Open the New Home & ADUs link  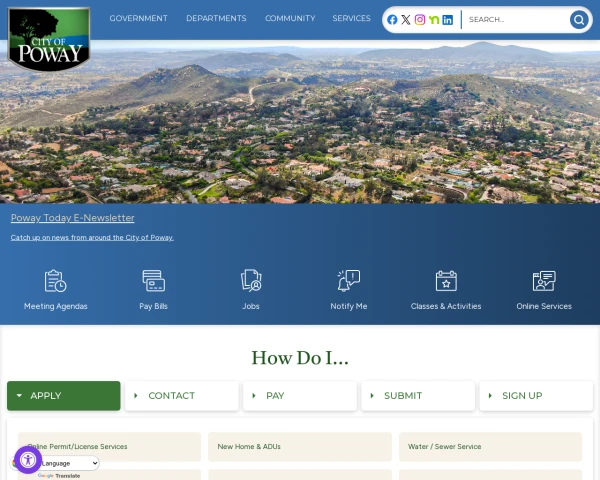tap(300, 447)
